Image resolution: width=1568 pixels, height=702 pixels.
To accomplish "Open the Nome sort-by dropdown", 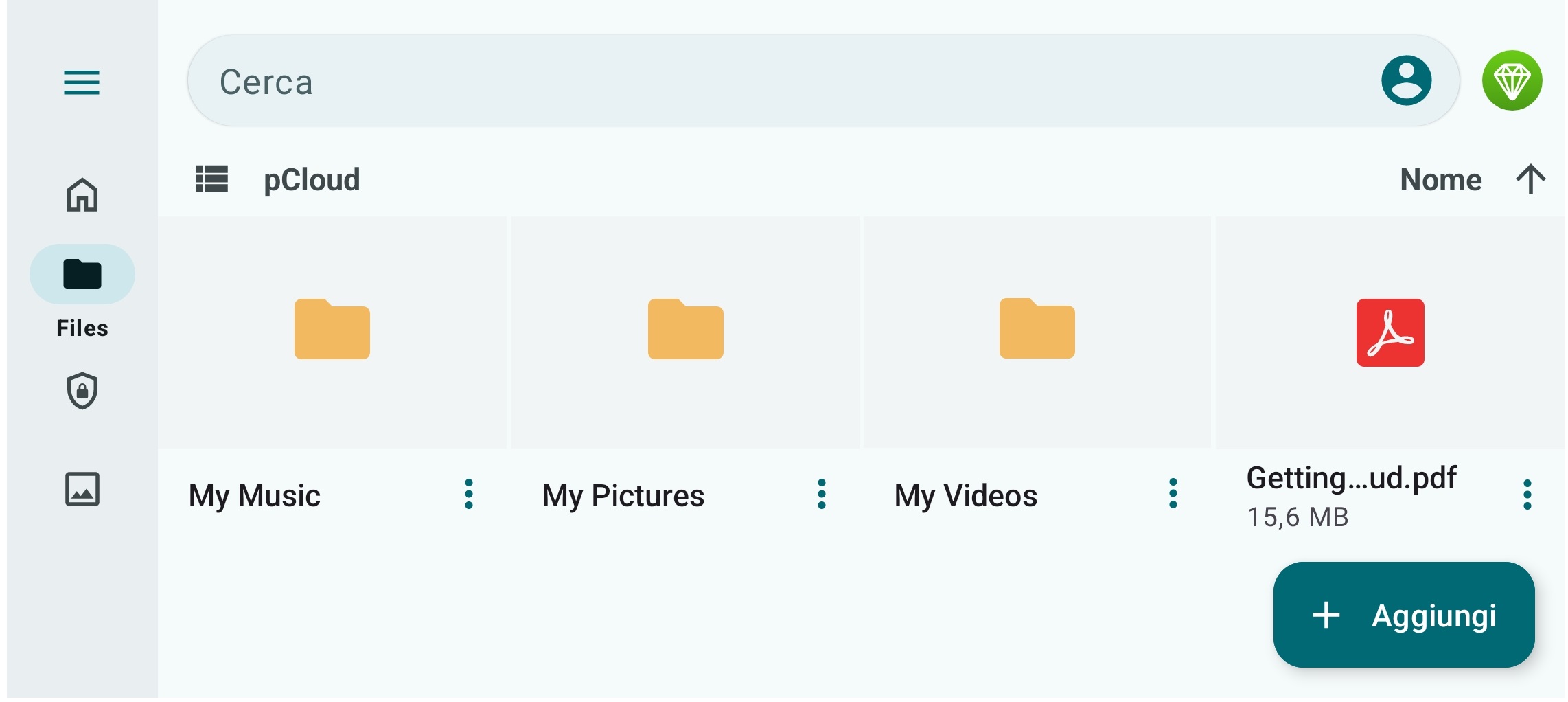I will coord(1441,179).
